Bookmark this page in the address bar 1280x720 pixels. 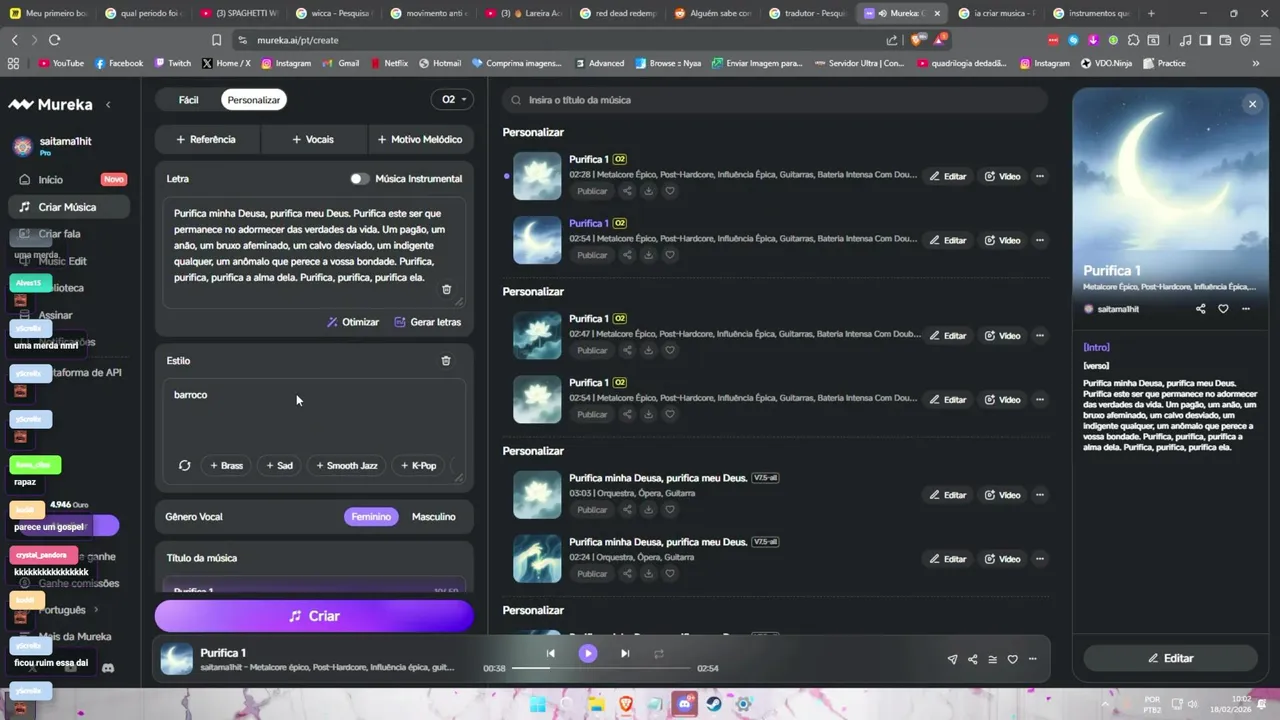click(216, 40)
